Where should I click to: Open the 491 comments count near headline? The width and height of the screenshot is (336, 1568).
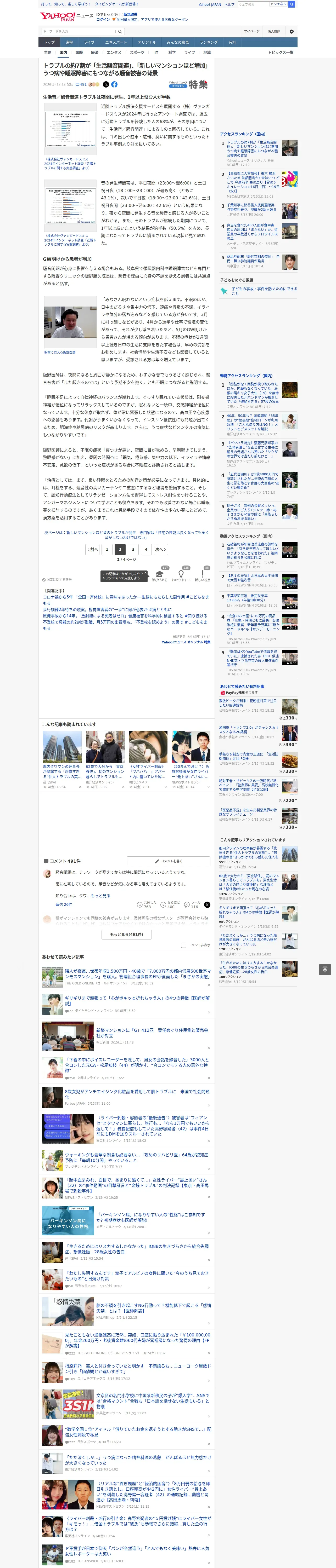pos(81,85)
